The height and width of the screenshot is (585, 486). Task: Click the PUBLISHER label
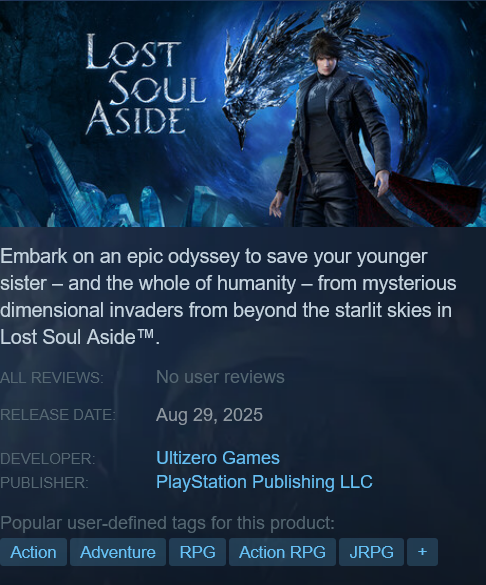tap(44, 483)
